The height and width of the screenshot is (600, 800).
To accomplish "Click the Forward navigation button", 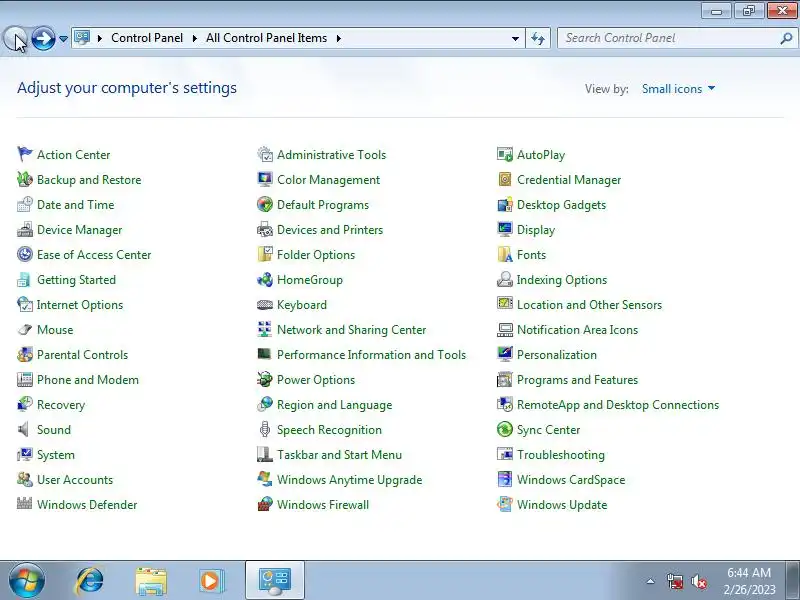I will 43,38.
